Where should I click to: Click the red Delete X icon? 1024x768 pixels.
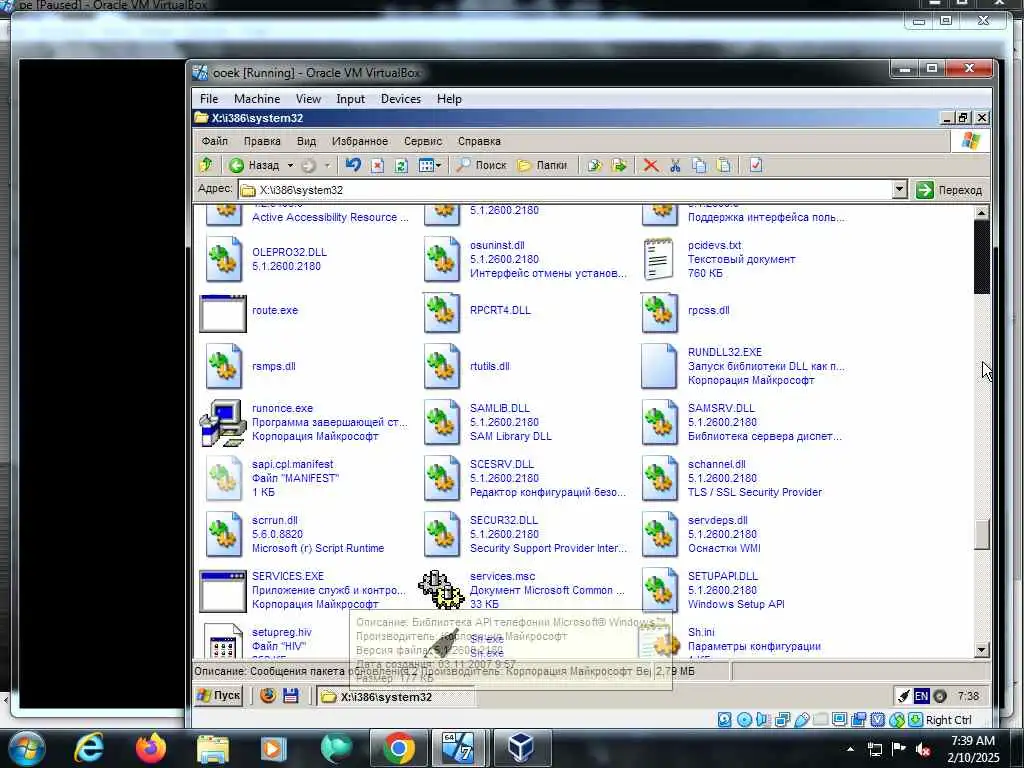pyautogui.click(x=650, y=165)
